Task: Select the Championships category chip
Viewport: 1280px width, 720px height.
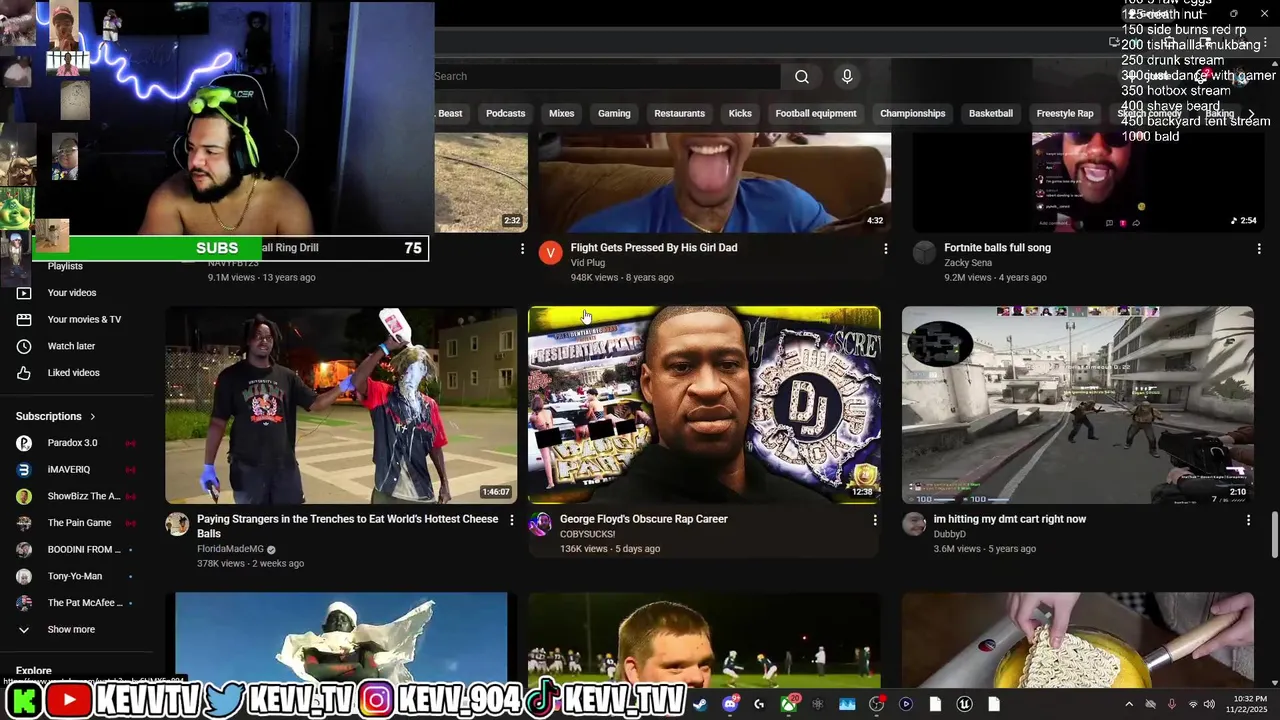Action: pyautogui.click(x=912, y=114)
